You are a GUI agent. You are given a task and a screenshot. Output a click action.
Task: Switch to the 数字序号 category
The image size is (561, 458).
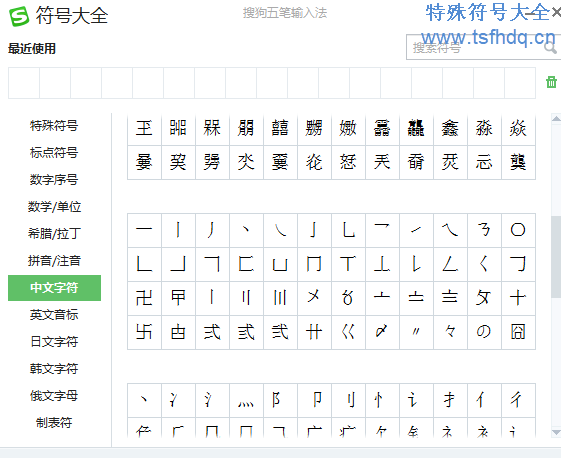pos(54,180)
